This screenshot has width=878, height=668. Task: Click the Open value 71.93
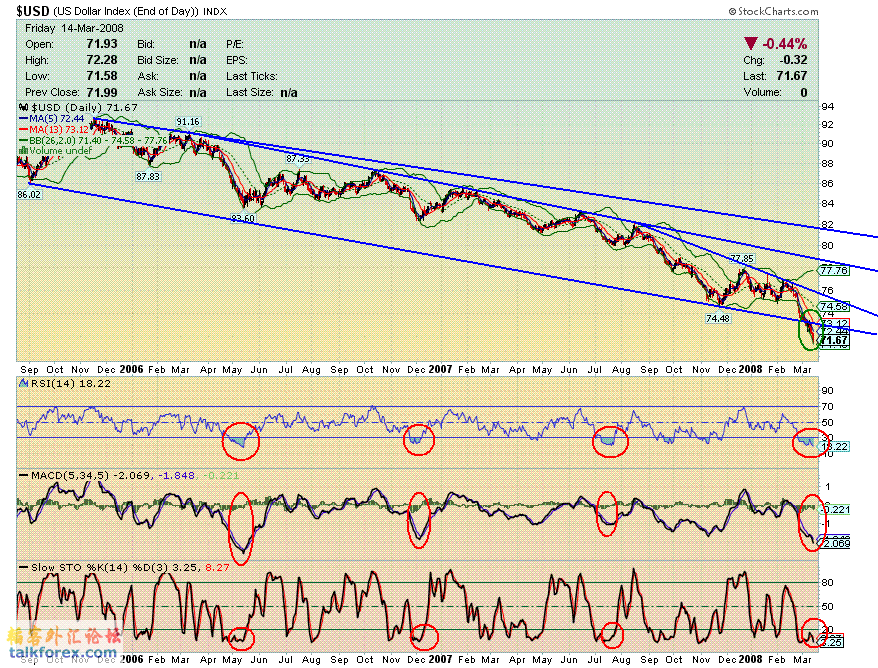click(102, 44)
